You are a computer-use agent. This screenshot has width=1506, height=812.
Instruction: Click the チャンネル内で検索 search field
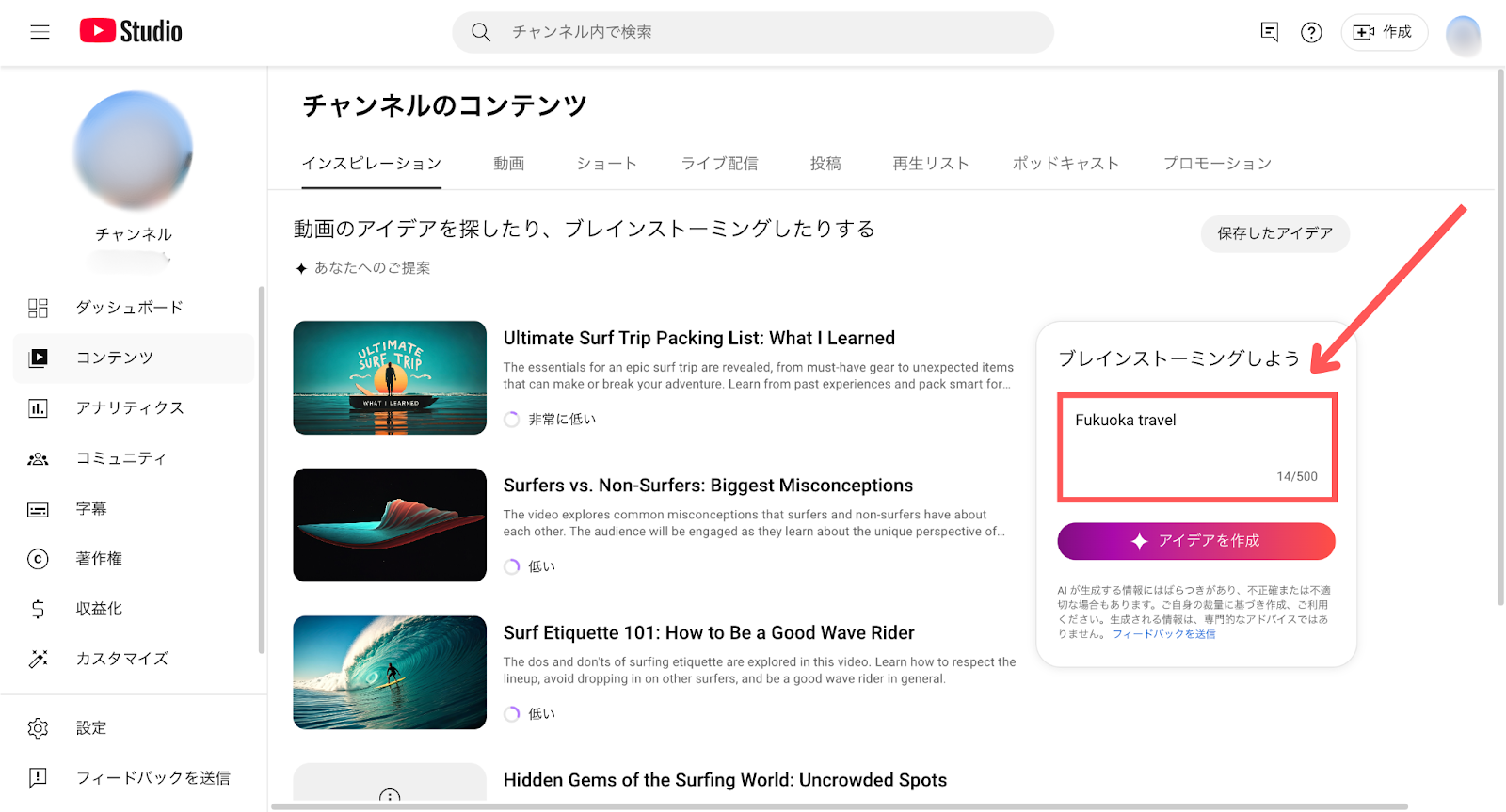pyautogui.click(x=753, y=32)
